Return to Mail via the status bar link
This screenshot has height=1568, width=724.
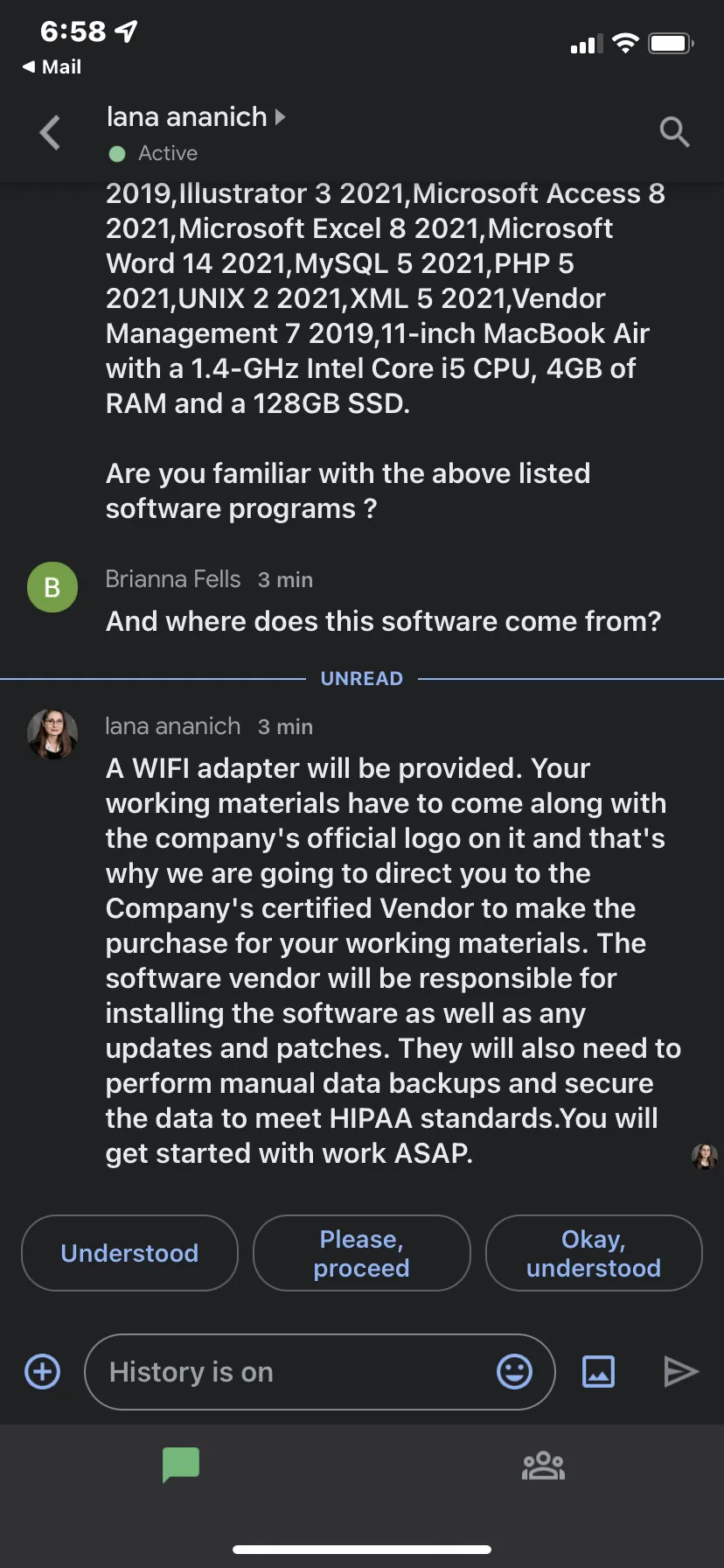point(52,66)
